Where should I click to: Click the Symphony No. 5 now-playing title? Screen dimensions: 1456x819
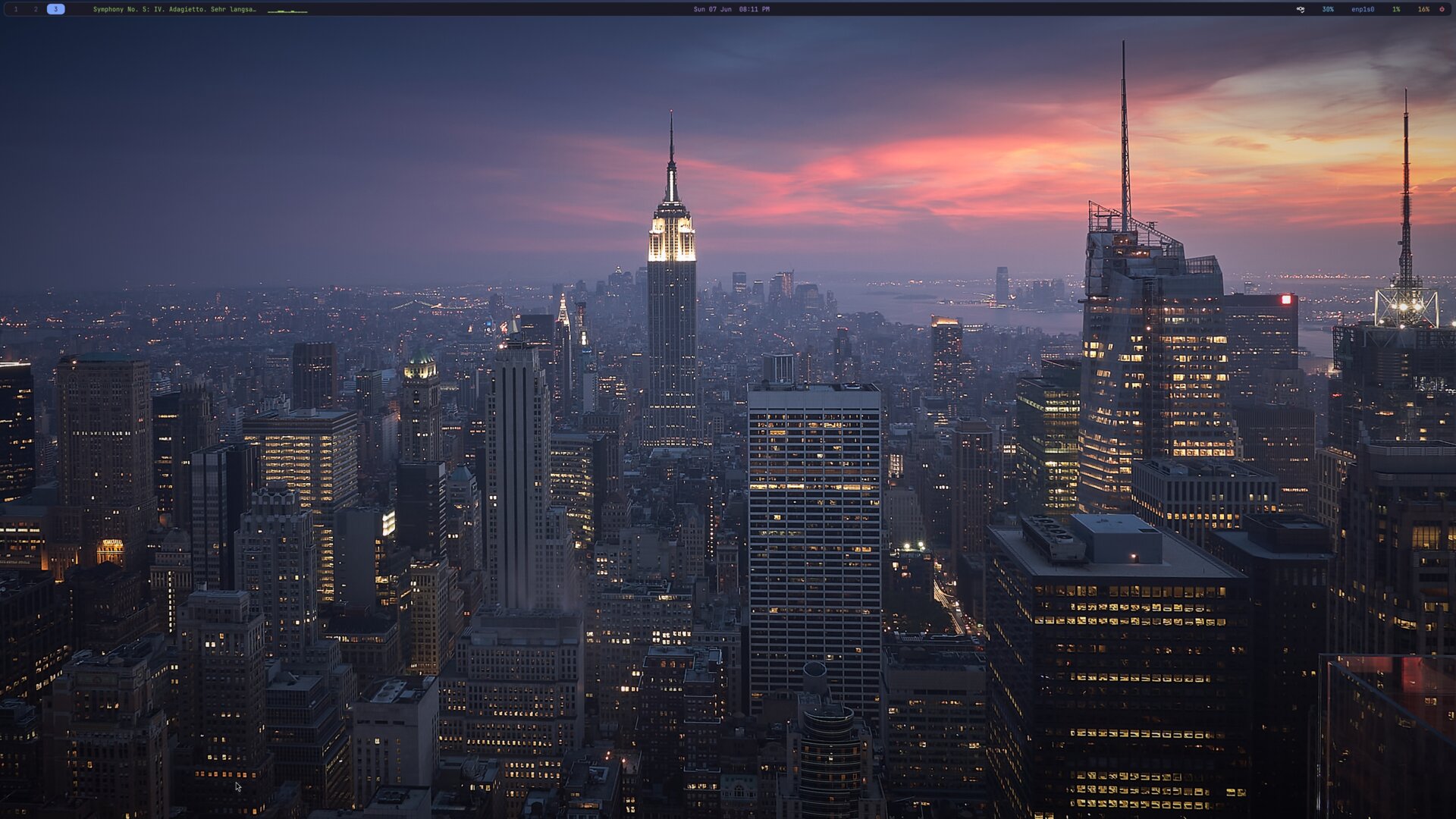[x=174, y=9]
